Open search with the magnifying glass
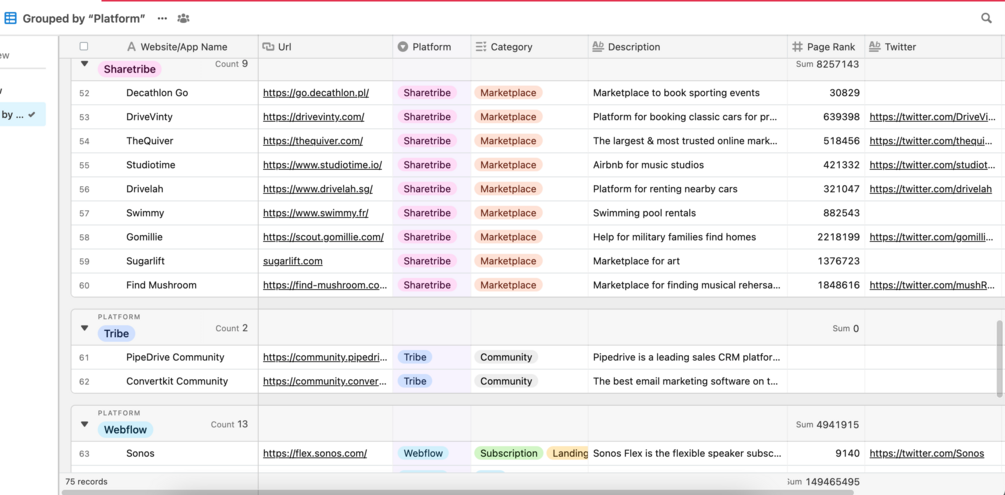Image resolution: width=1005 pixels, height=495 pixels. click(986, 18)
